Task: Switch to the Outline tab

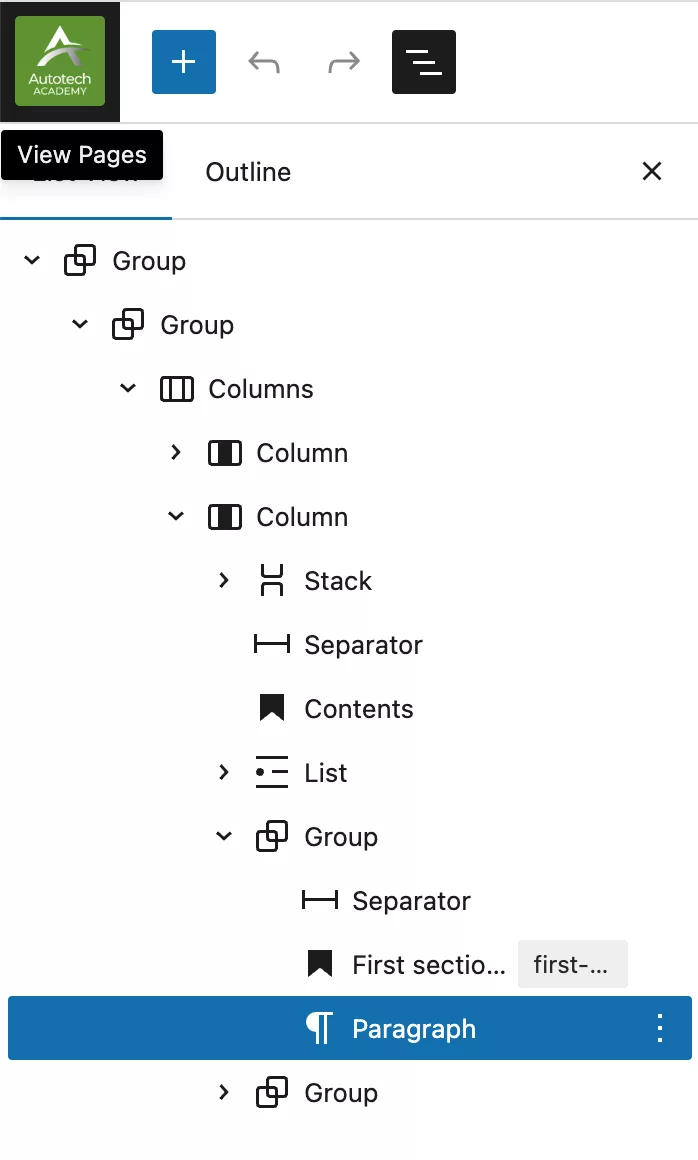Action: click(x=248, y=172)
